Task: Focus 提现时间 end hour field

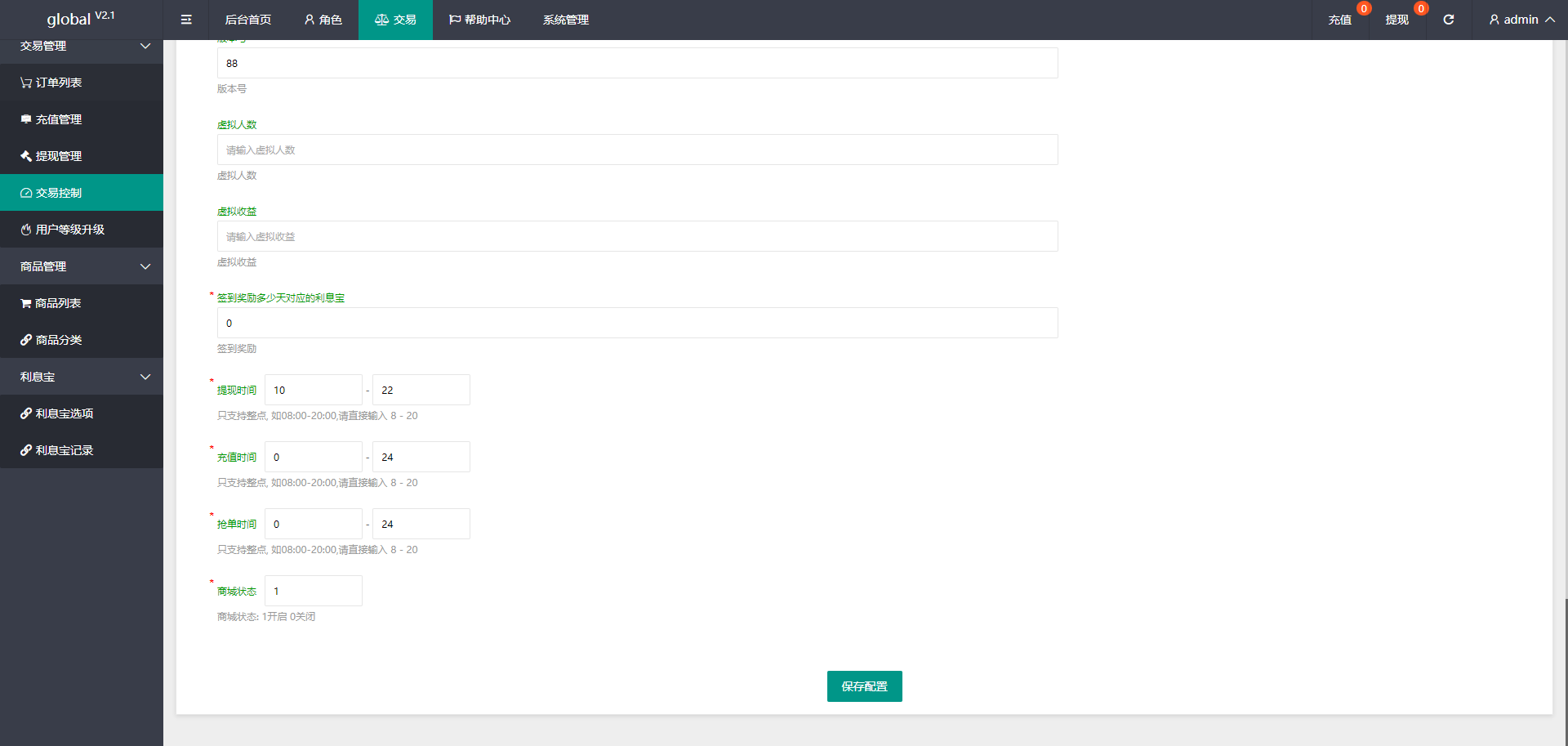Action: coord(421,390)
